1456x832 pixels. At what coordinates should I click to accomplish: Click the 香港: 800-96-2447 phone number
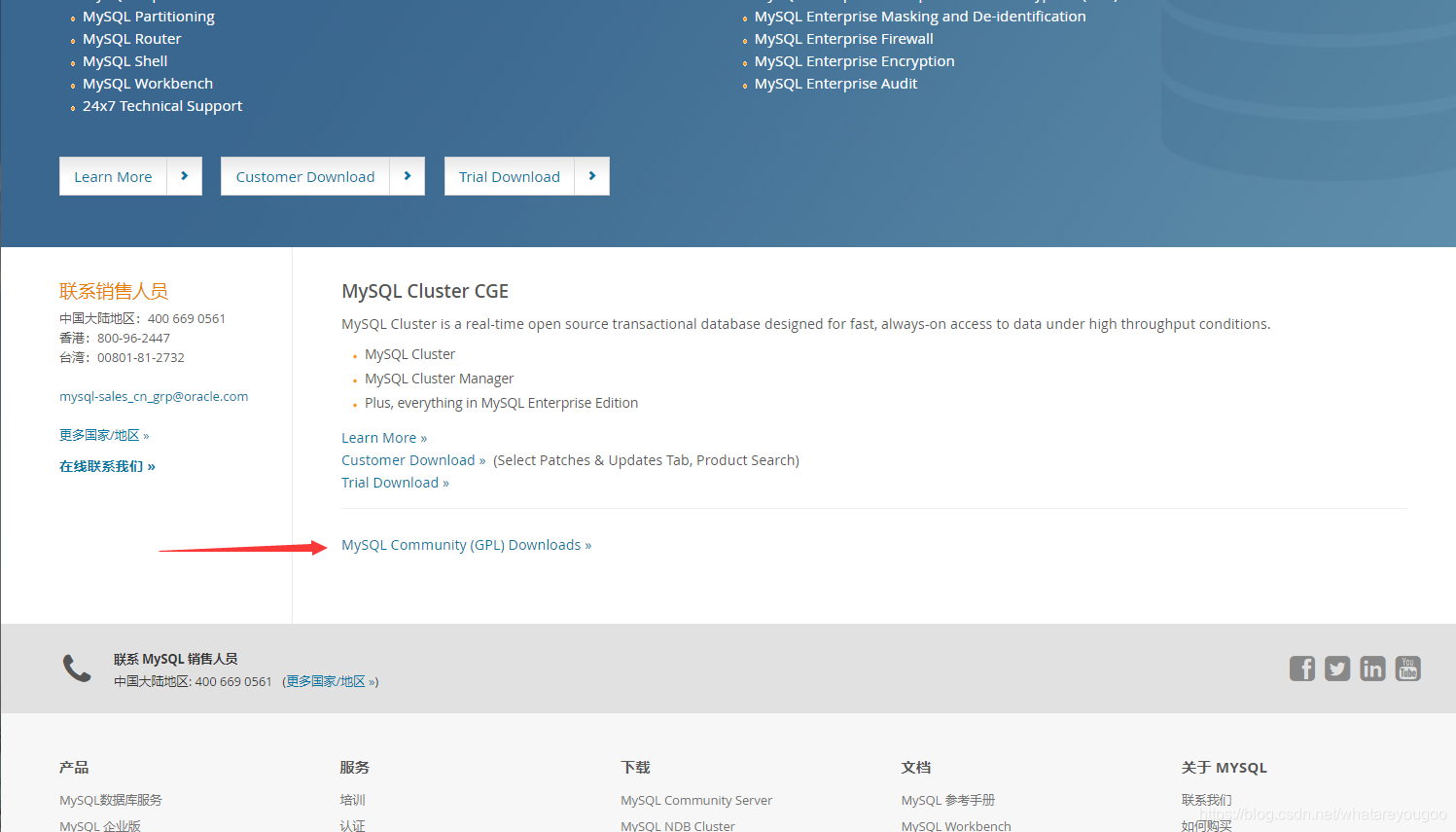(x=115, y=338)
